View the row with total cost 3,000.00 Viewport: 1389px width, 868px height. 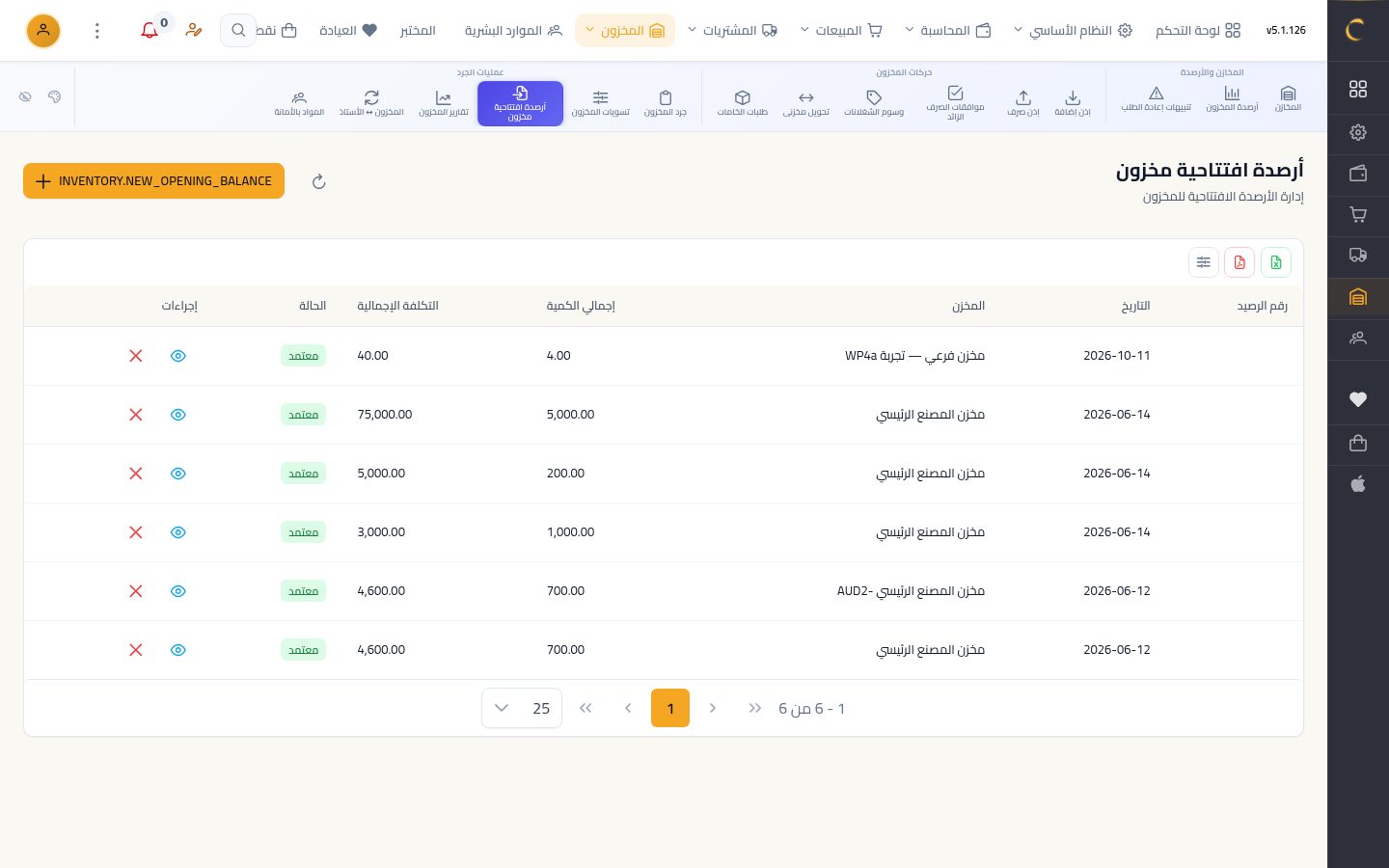(178, 532)
